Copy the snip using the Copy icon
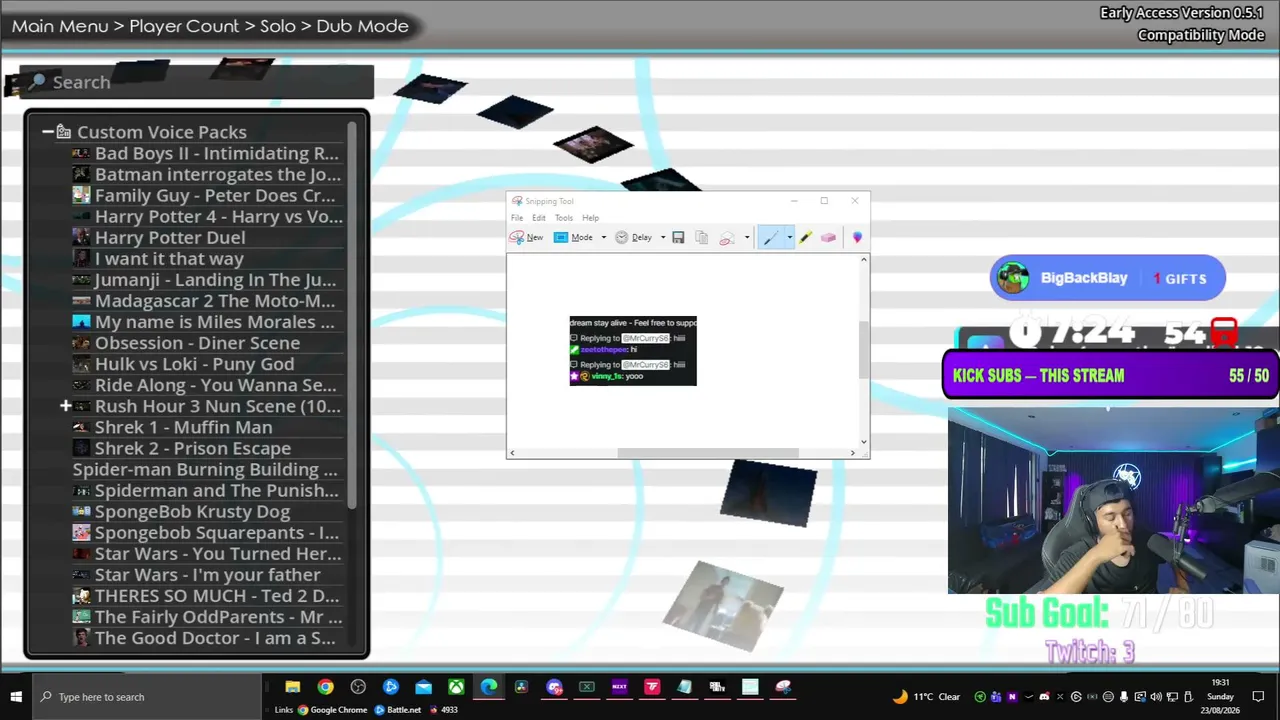Viewport: 1280px width, 720px height. (x=701, y=237)
